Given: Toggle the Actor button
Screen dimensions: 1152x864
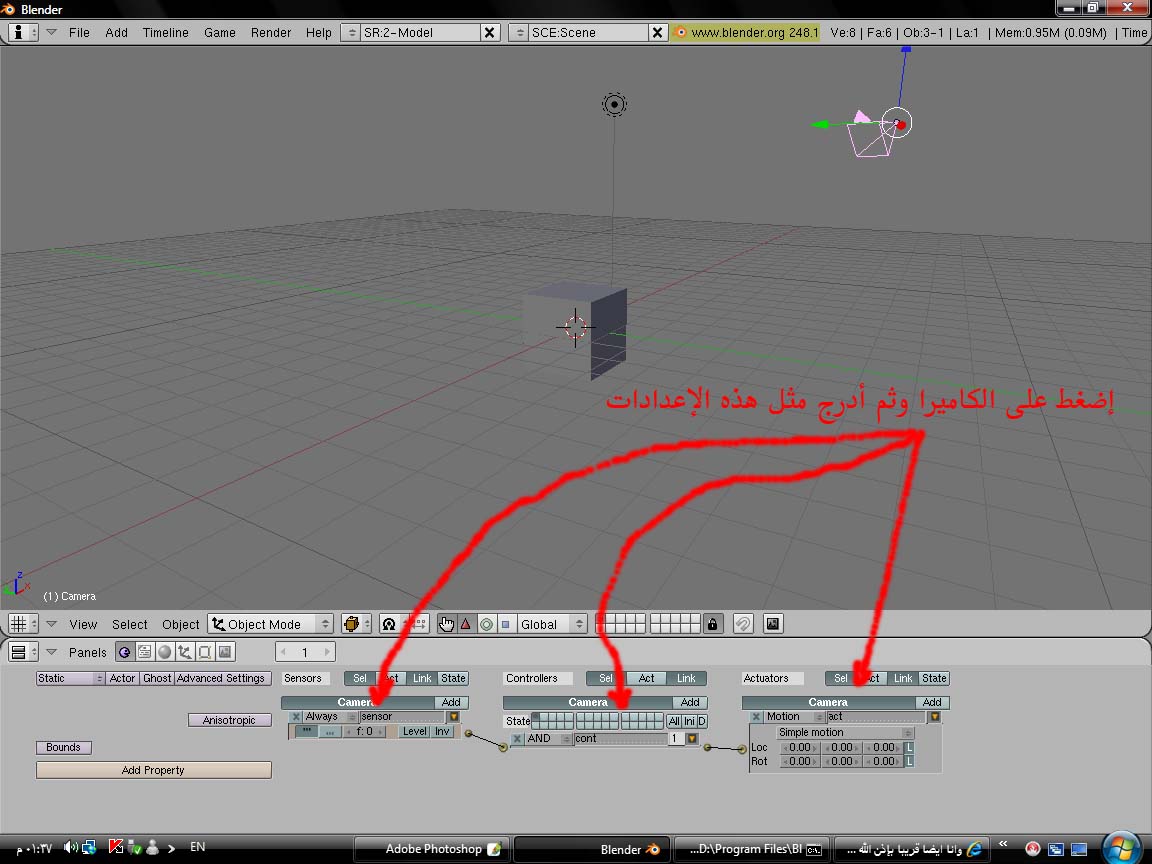Looking at the screenshot, I should pyautogui.click(x=123, y=678).
